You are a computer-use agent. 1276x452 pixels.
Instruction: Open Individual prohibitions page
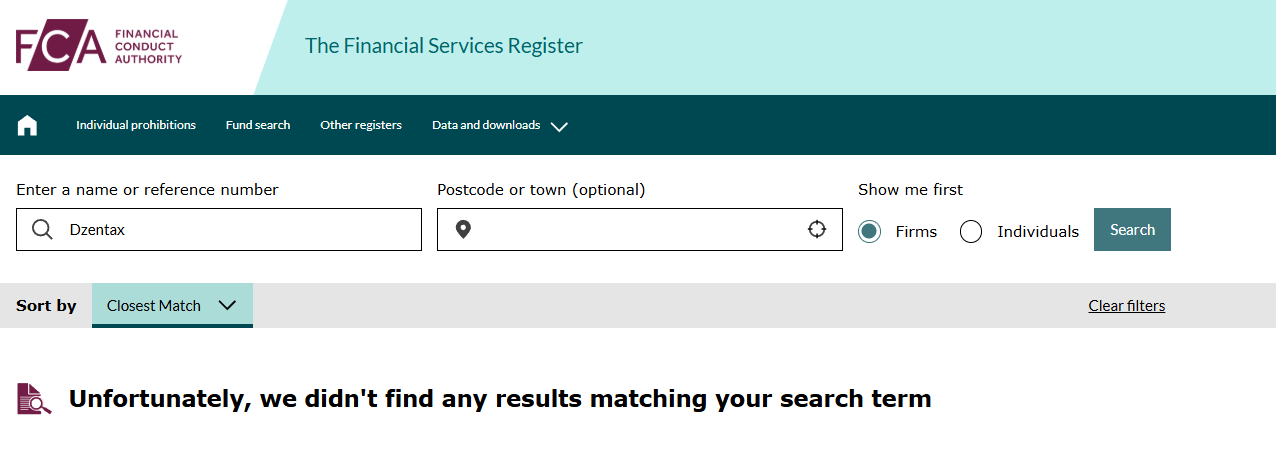click(x=136, y=125)
